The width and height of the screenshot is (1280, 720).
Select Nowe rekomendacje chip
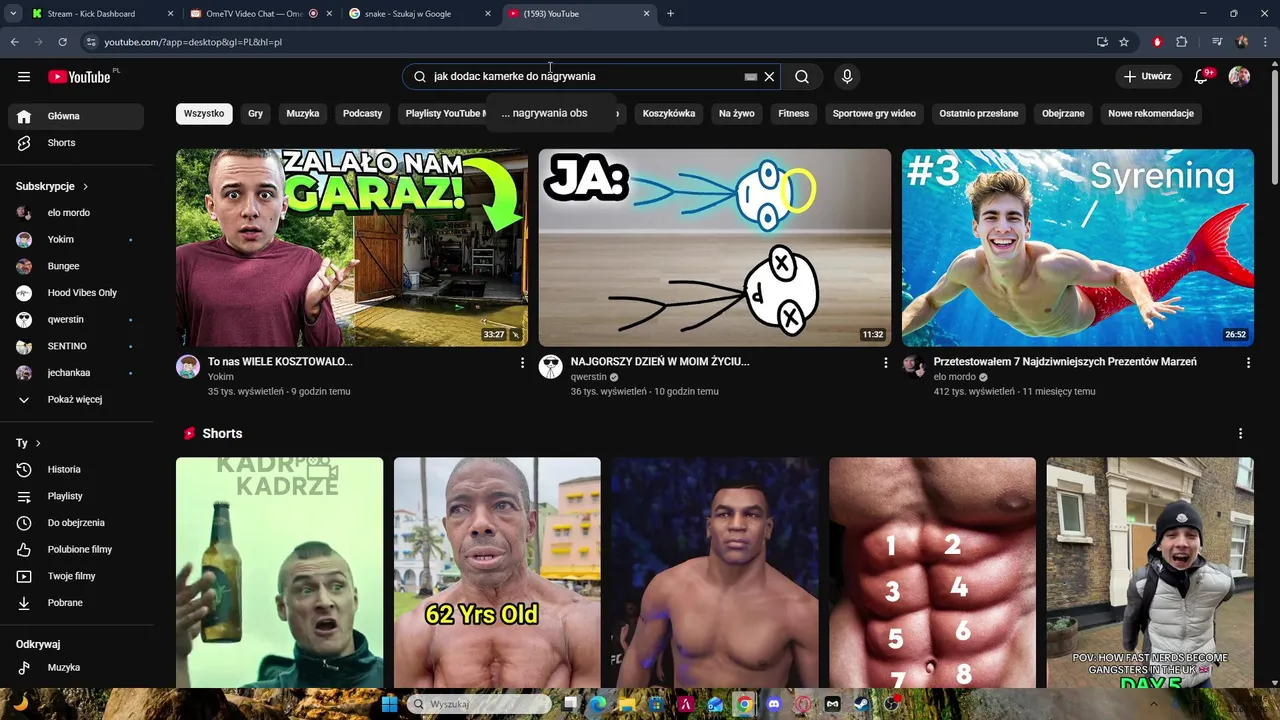pyautogui.click(x=1151, y=114)
